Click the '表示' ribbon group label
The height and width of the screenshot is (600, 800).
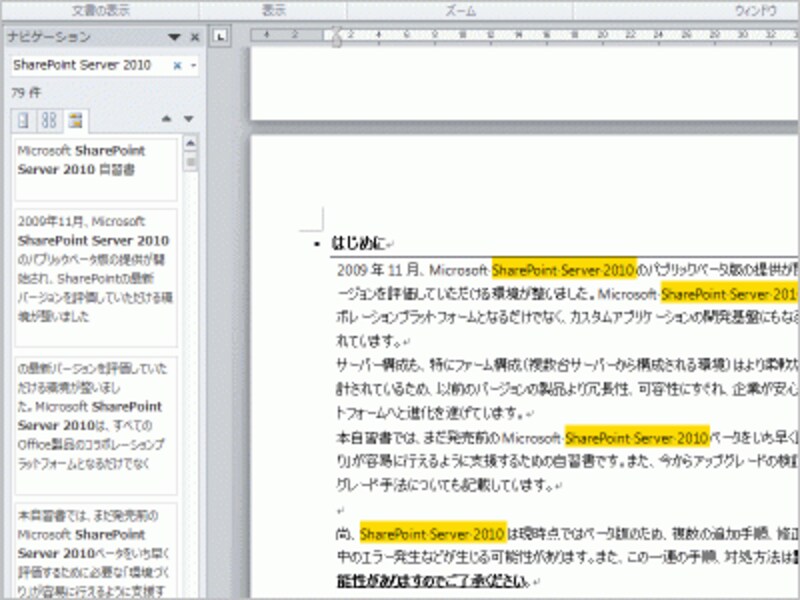coord(273,10)
